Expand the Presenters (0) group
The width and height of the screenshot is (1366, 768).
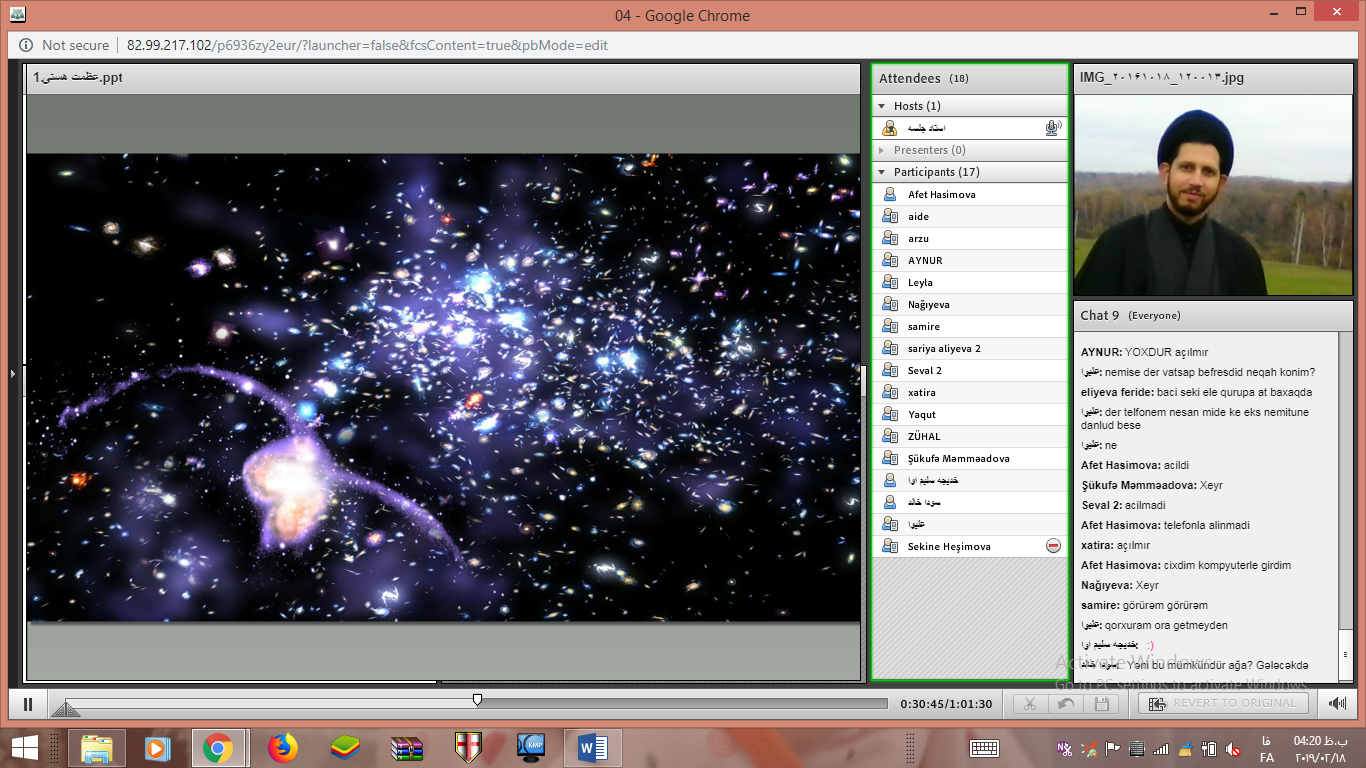882,150
